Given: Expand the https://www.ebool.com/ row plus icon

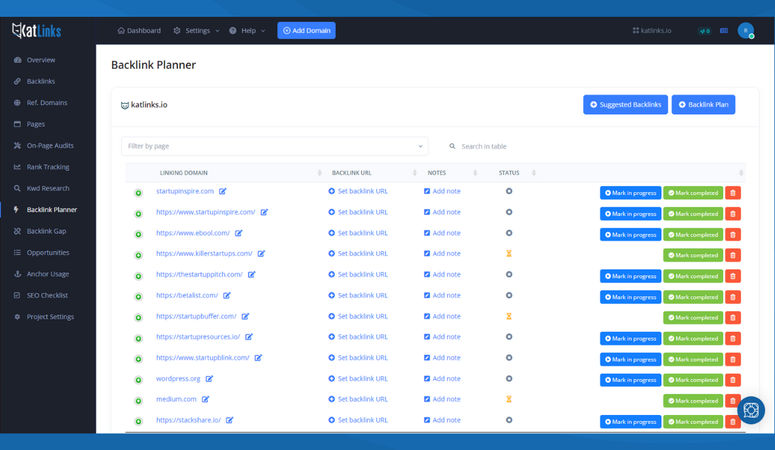Looking at the screenshot, I should tap(138, 234).
